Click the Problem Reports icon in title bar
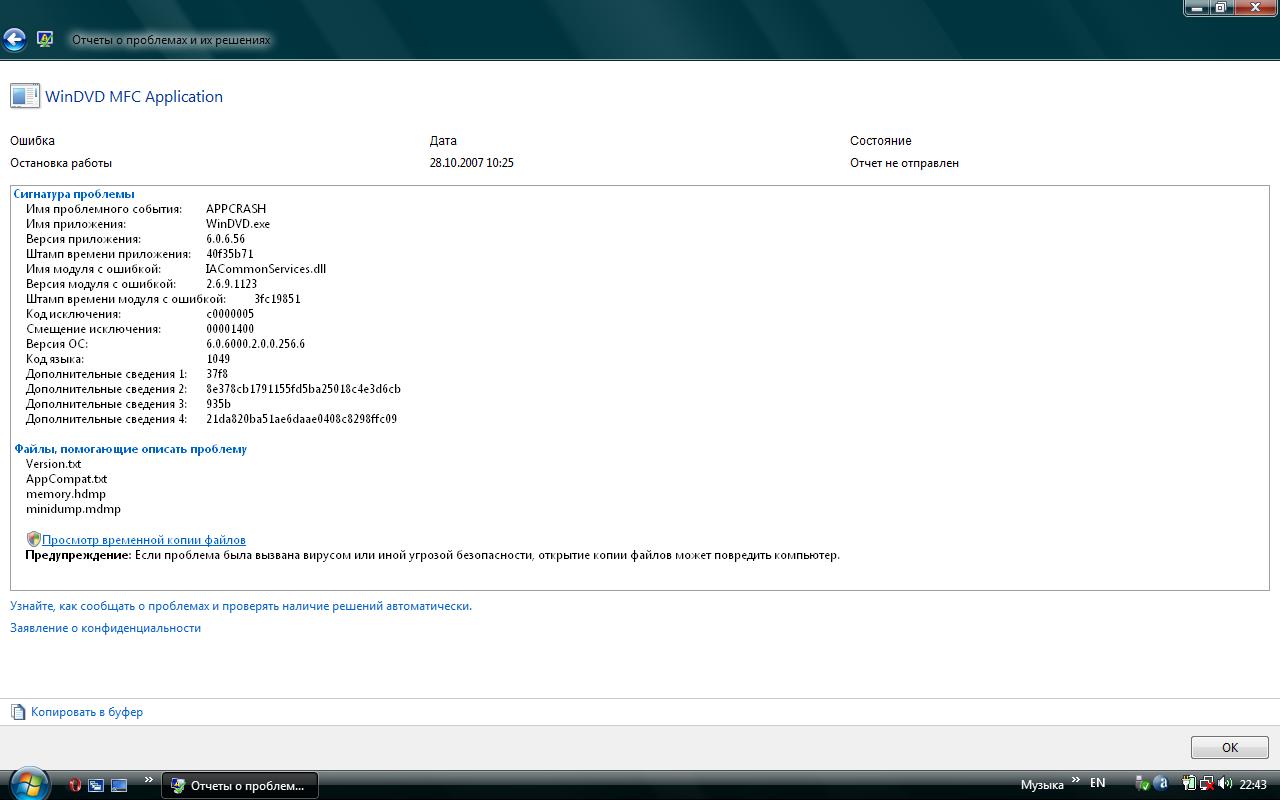This screenshot has height=800, width=1280. tap(45, 39)
